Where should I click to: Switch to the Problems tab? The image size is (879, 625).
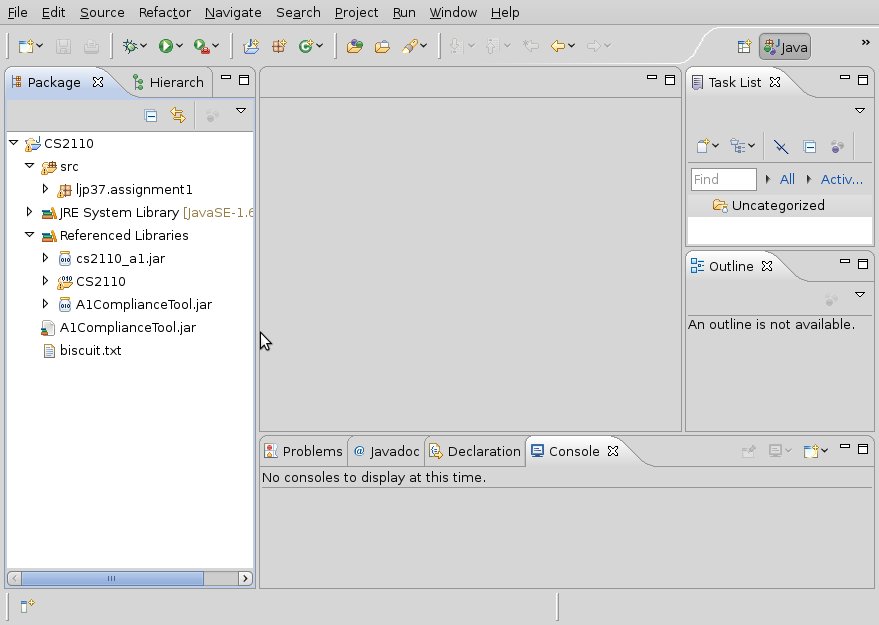click(x=303, y=451)
